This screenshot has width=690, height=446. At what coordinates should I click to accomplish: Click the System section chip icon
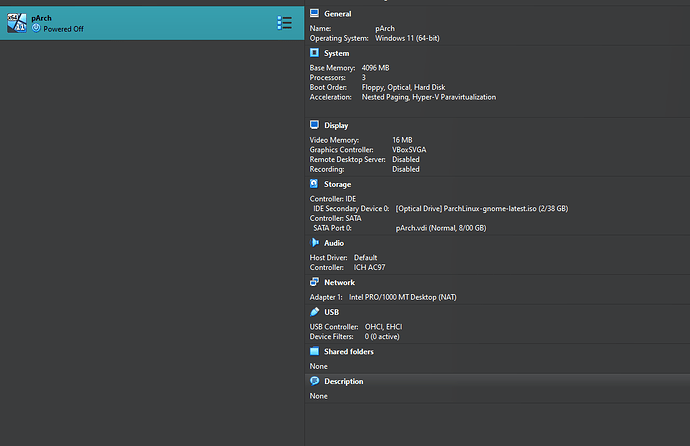[x=314, y=53]
